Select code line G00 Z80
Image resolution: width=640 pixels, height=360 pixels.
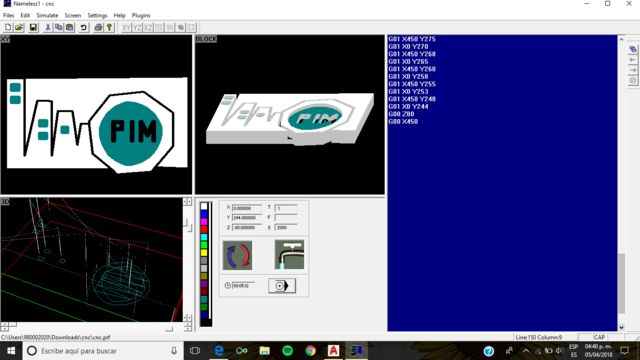click(x=401, y=114)
